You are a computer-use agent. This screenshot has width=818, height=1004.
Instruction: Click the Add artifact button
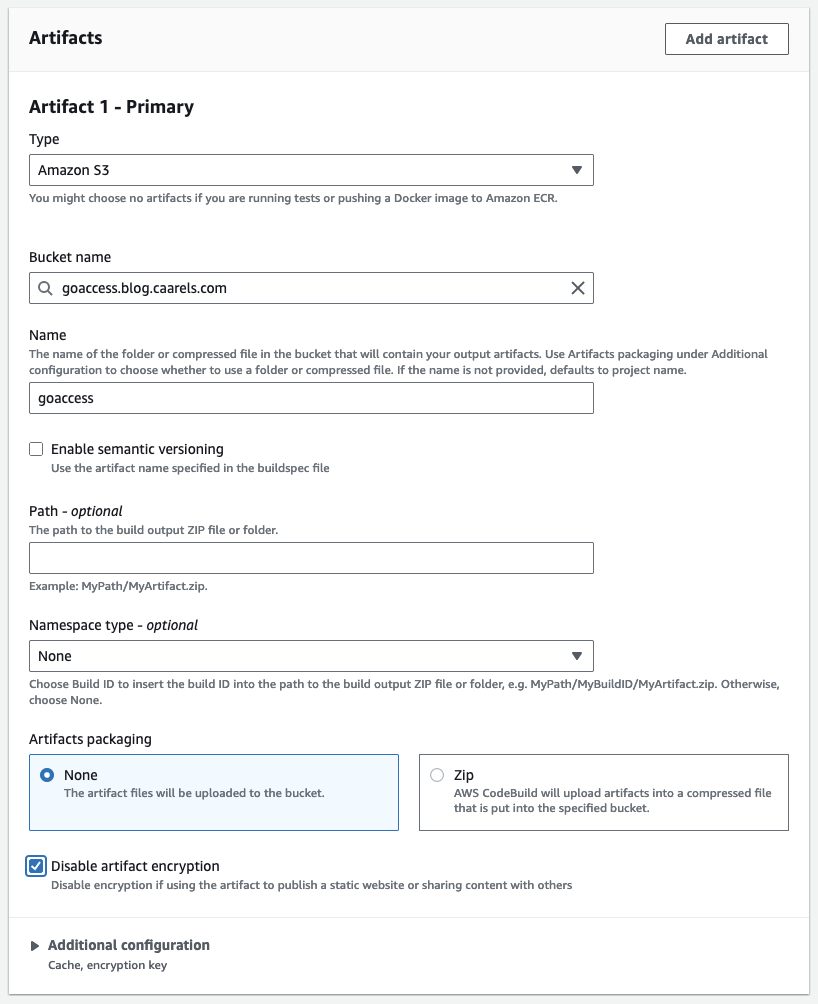pos(726,39)
